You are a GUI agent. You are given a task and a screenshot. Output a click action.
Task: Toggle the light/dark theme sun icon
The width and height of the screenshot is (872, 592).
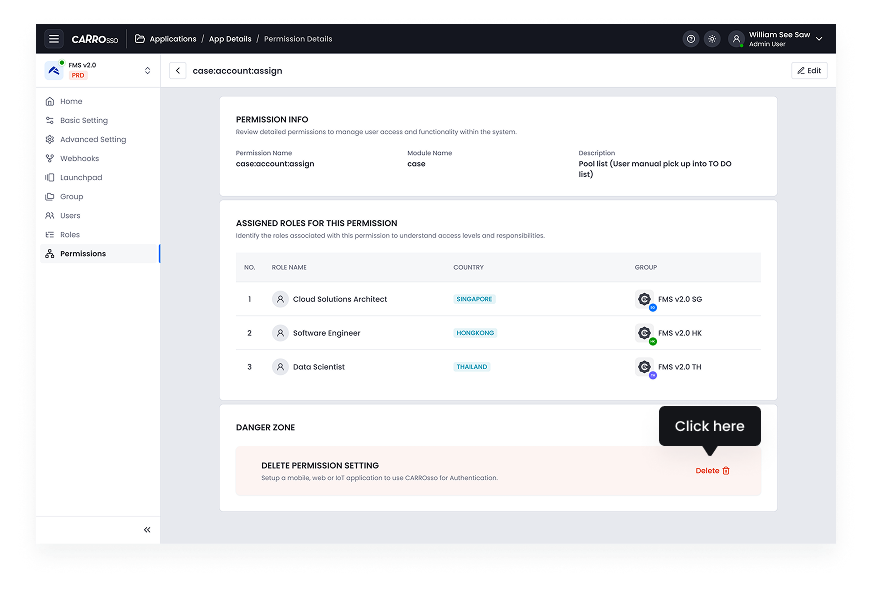(712, 39)
